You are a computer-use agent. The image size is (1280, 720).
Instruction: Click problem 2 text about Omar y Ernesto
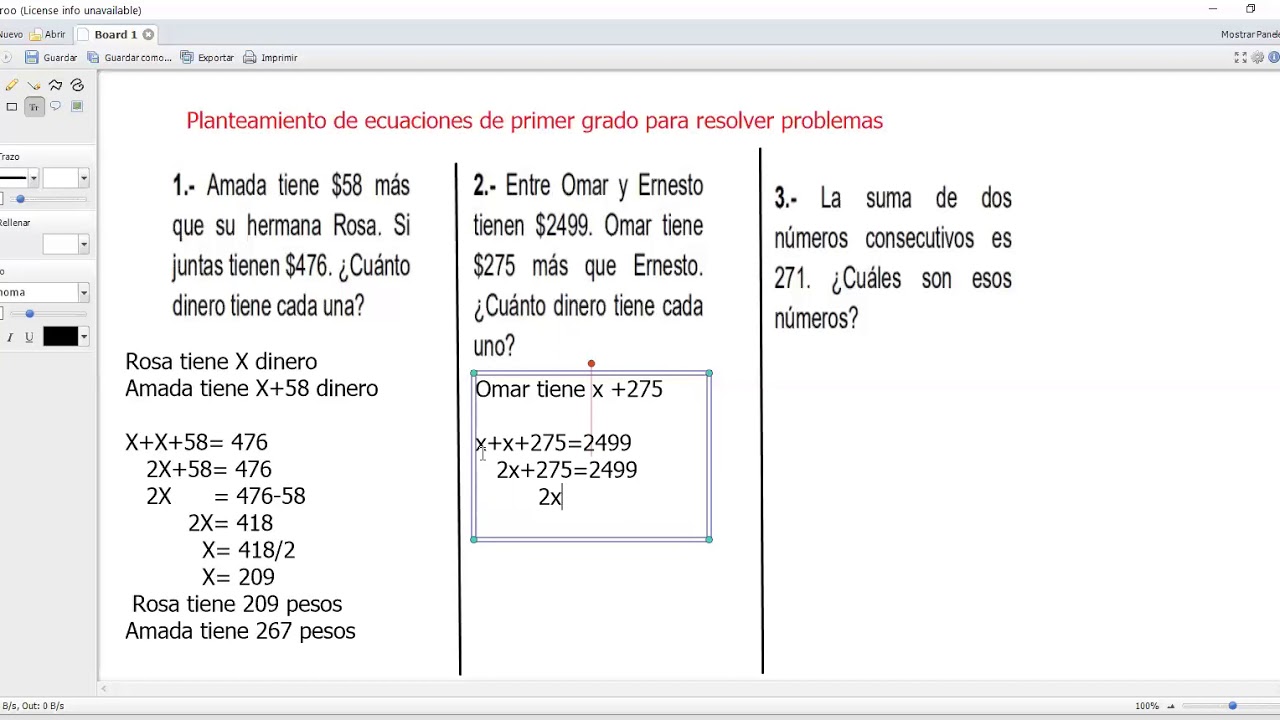tap(588, 266)
